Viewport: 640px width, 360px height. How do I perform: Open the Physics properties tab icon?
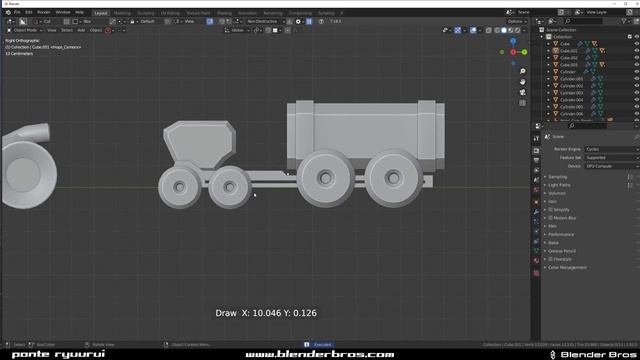[536, 231]
